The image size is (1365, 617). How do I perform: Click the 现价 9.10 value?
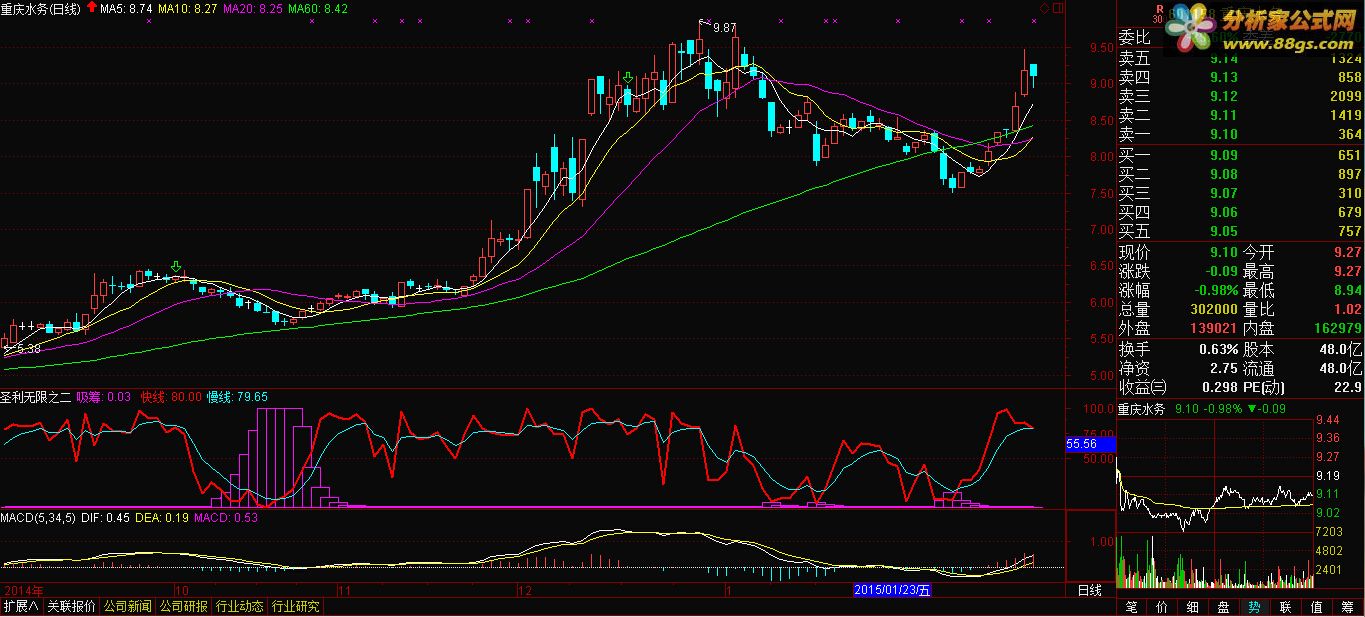(1222, 252)
